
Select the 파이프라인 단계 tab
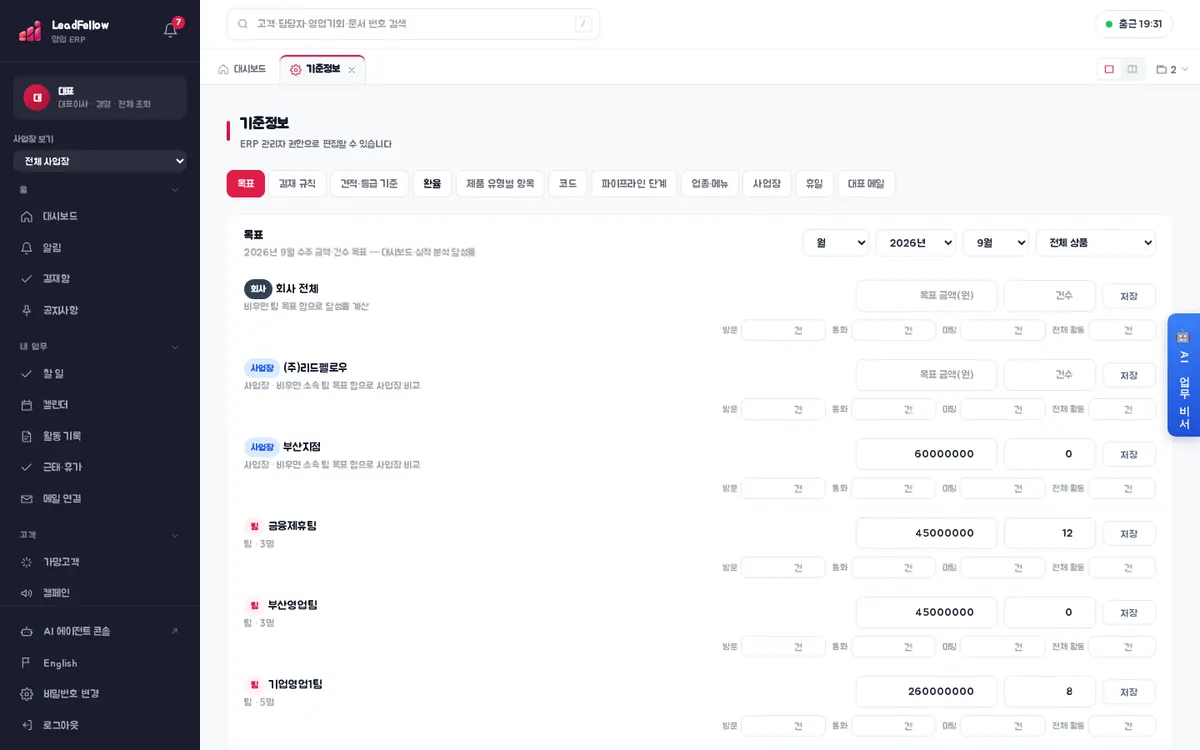pos(634,184)
